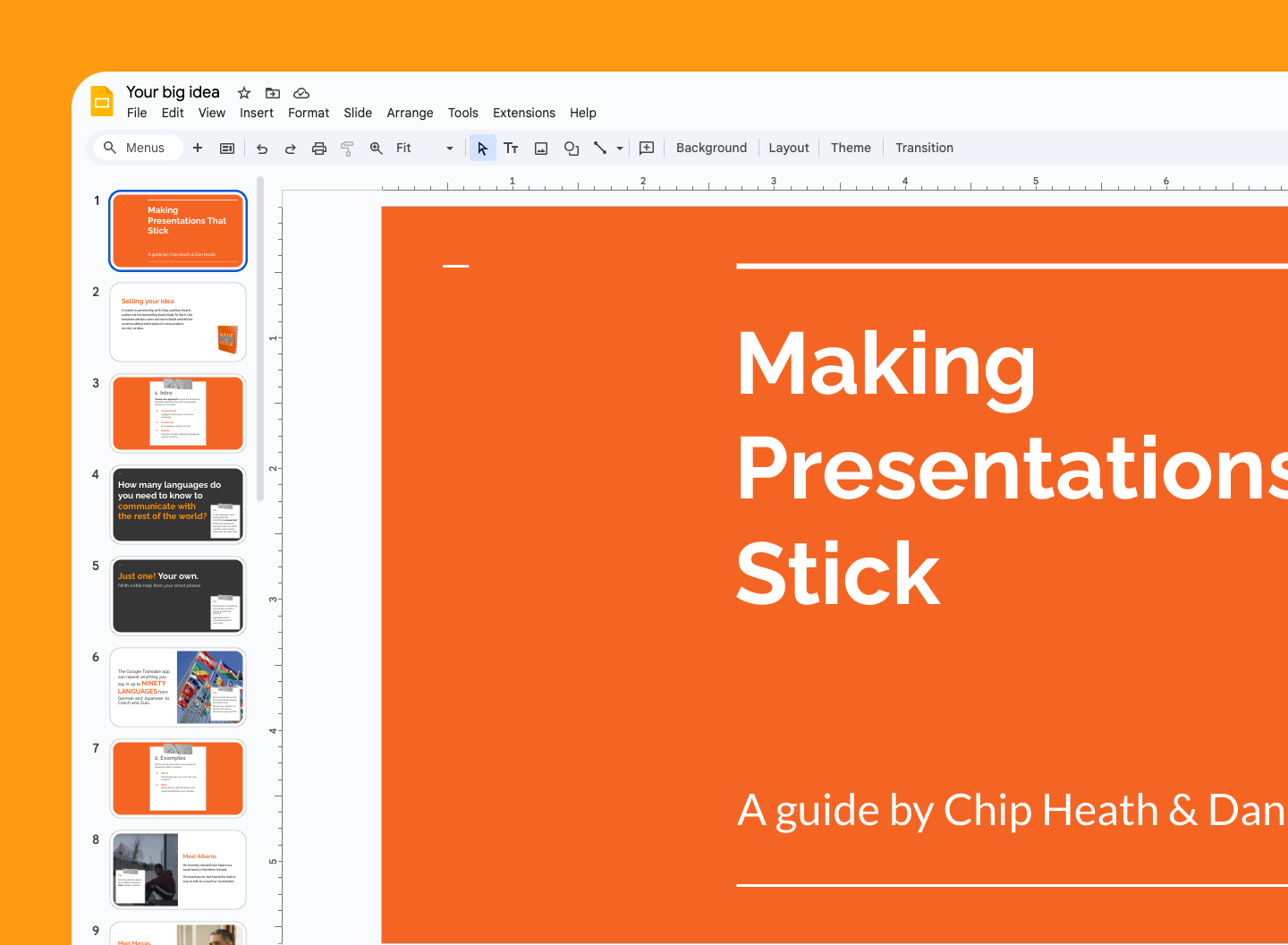
Task: Toggle the redo action
Action: click(x=290, y=148)
